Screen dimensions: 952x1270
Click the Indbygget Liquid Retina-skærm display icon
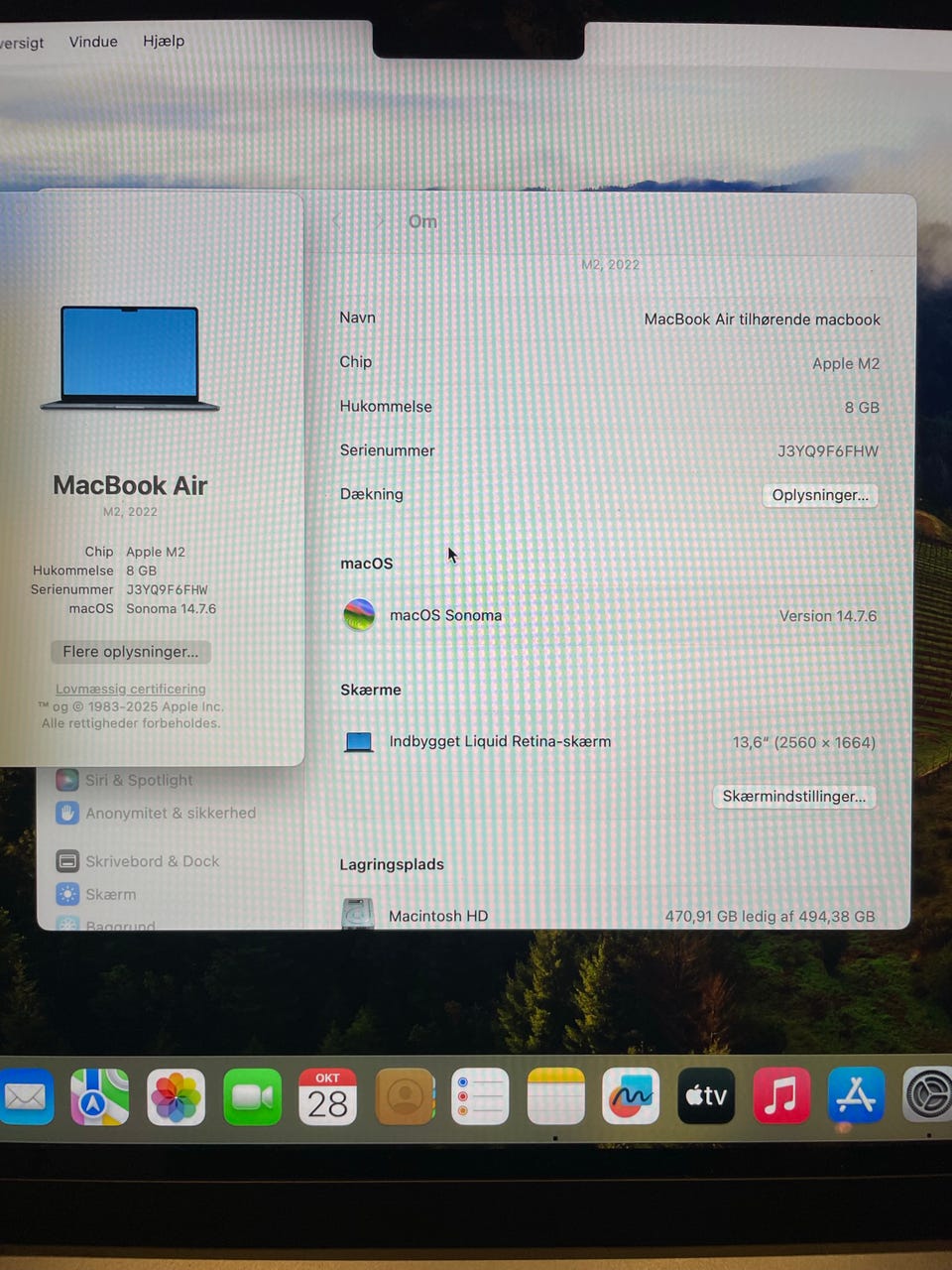click(x=359, y=742)
